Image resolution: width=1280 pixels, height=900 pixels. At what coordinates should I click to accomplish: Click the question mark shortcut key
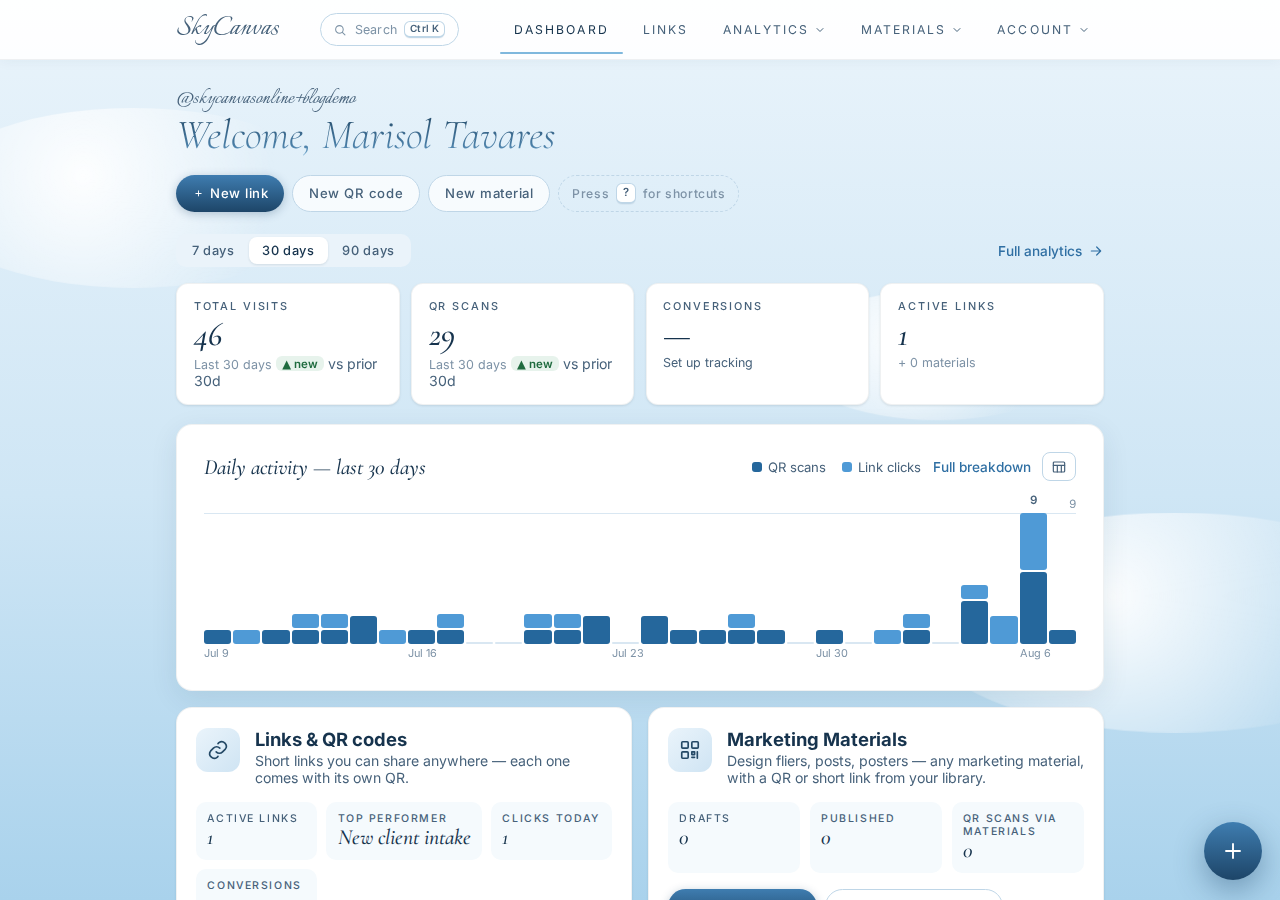click(x=626, y=193)
